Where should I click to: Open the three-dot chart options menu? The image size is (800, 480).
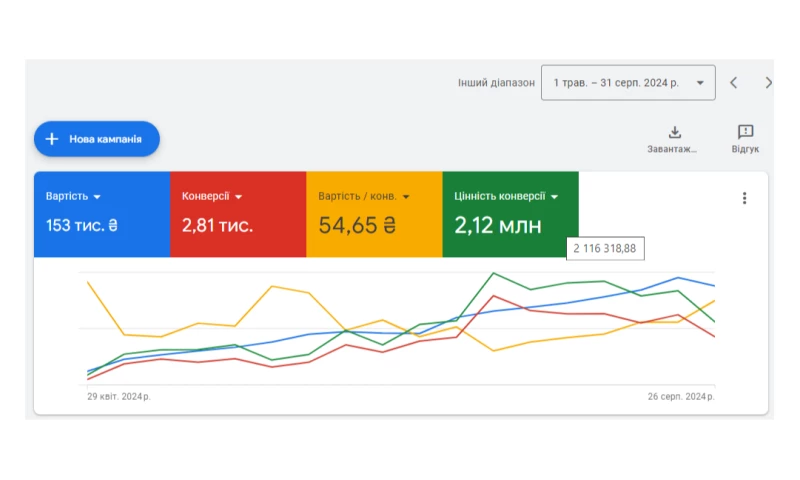point(744,198)
